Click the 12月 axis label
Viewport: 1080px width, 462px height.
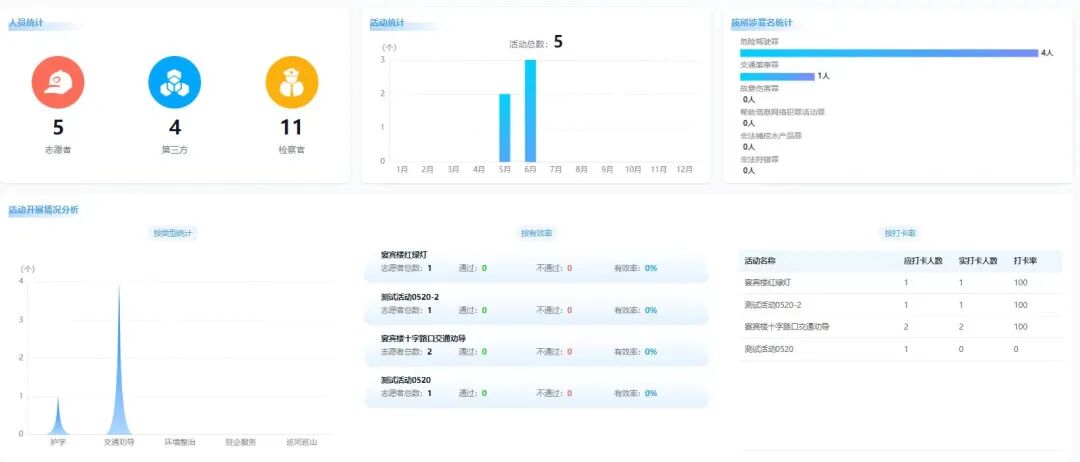pos(684,169)
